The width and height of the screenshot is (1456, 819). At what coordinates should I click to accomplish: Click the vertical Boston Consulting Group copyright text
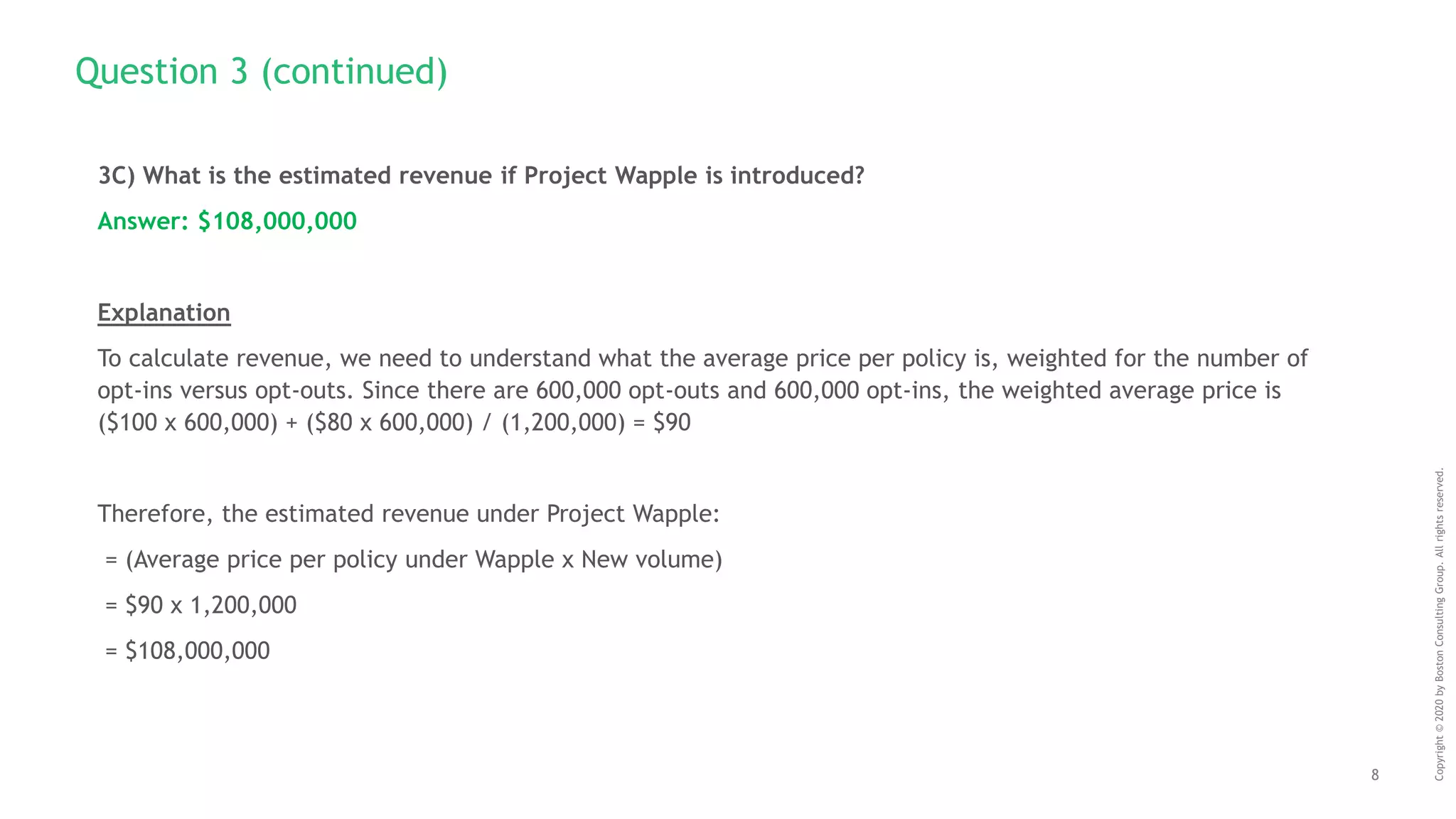click(x=1439, y=623)
